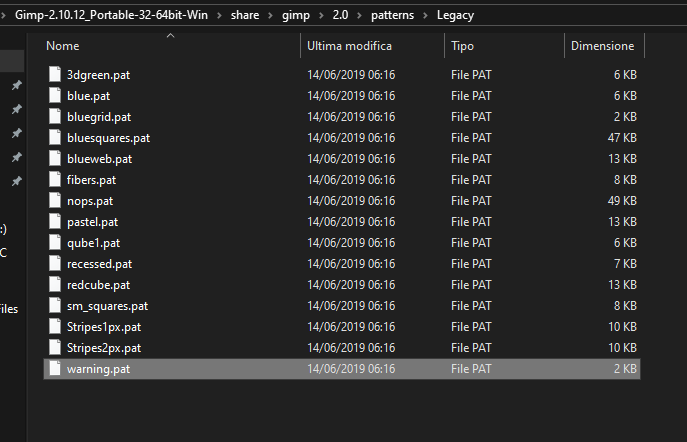Viewport: 687px width, 442px height.
Task: Select the nops.pat file name
Action: click(90, 201)
